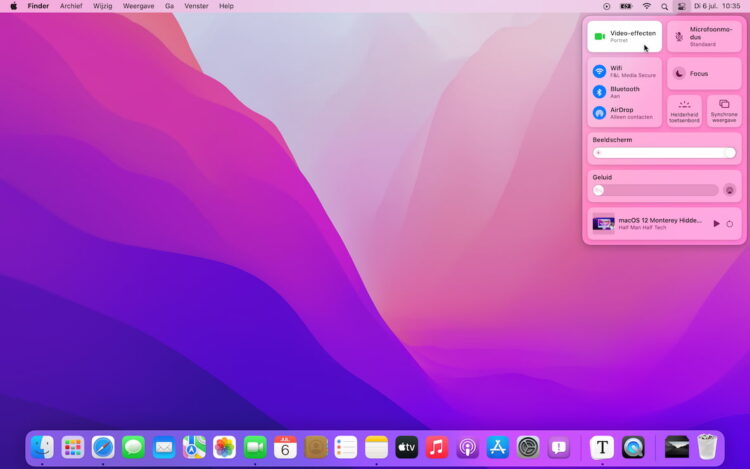
Task: Open Safari from the Dock
Action: 103,447
